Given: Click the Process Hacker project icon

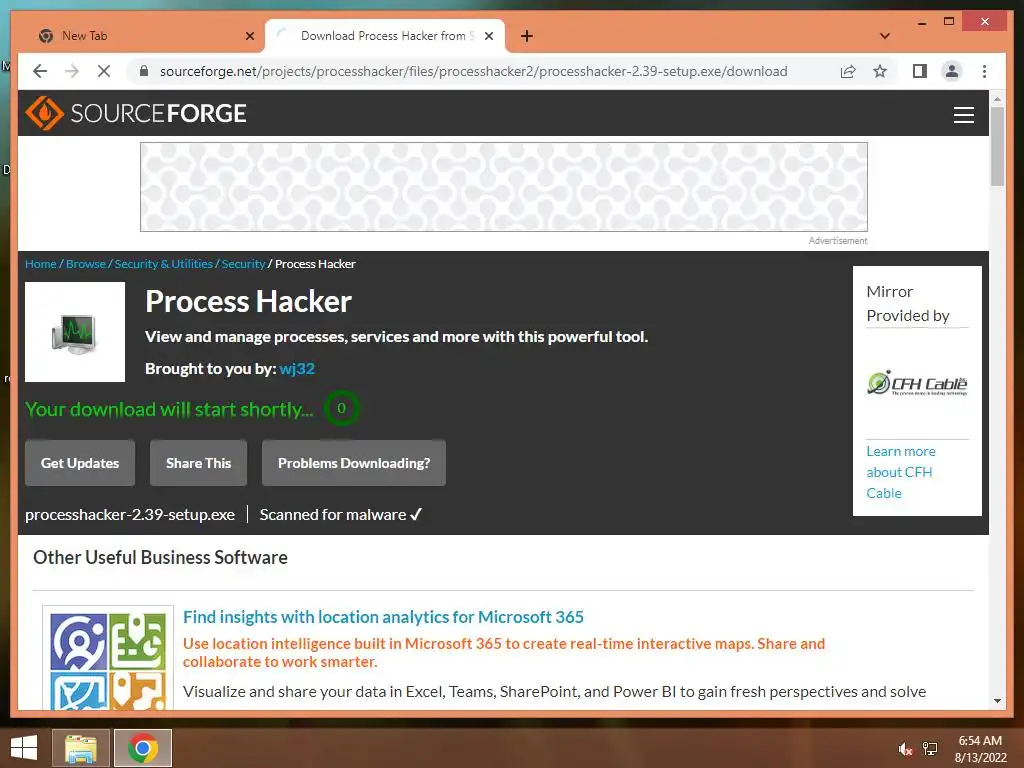Looking at the screenshot, I should click(x=75, y=332).
